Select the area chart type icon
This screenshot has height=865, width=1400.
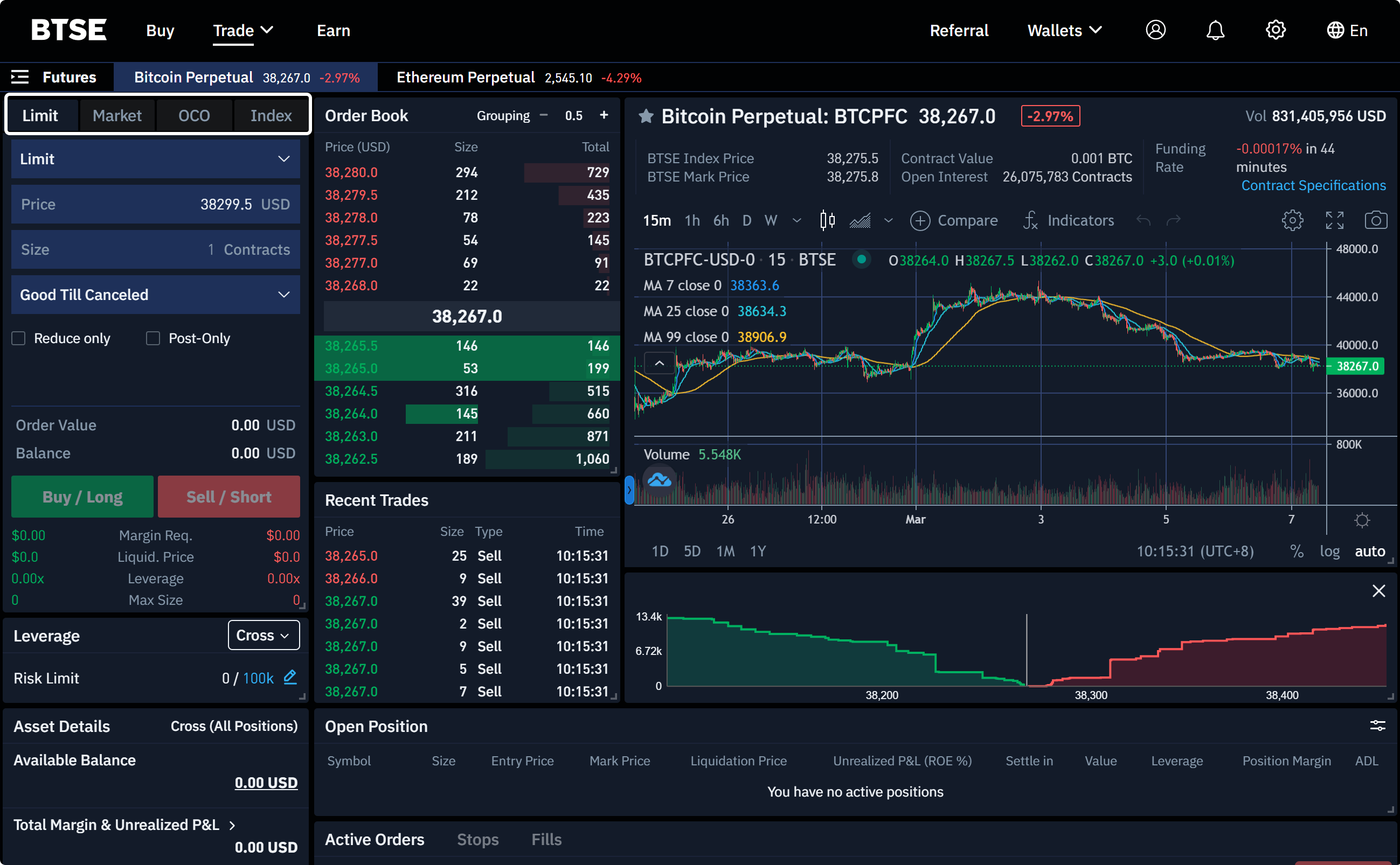coord(860,220)
